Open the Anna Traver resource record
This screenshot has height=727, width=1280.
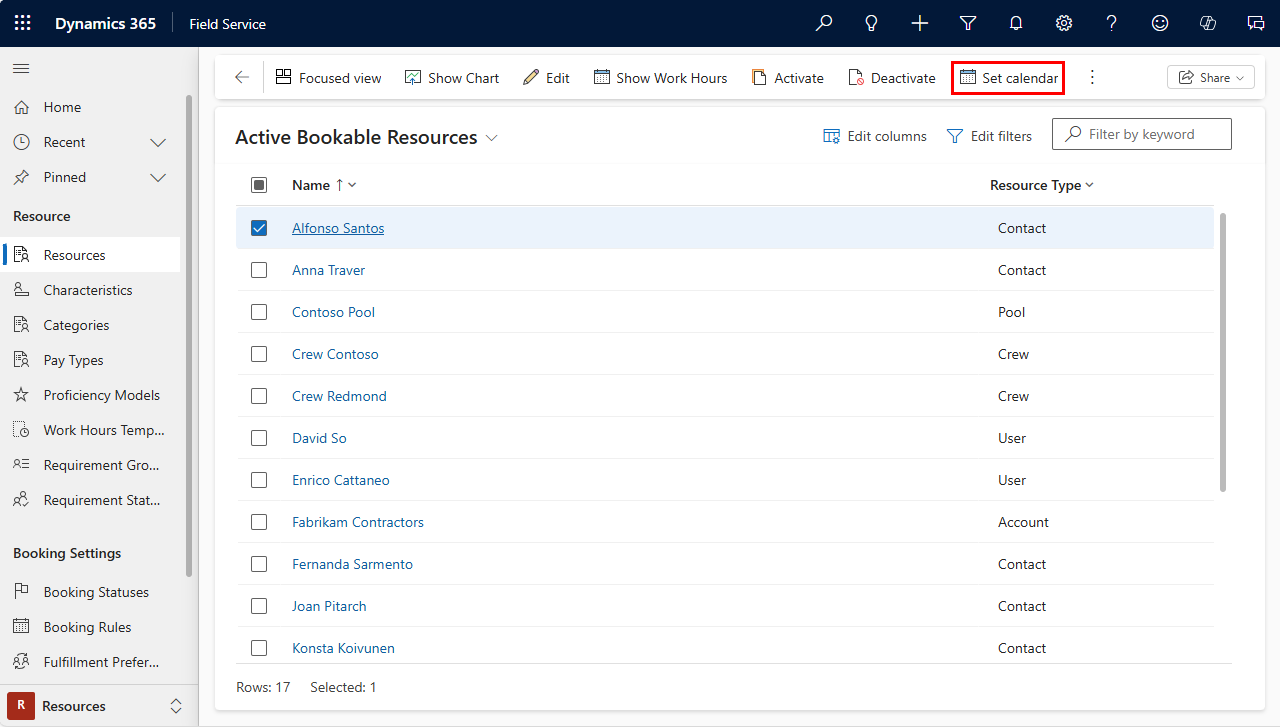[328, 269]
